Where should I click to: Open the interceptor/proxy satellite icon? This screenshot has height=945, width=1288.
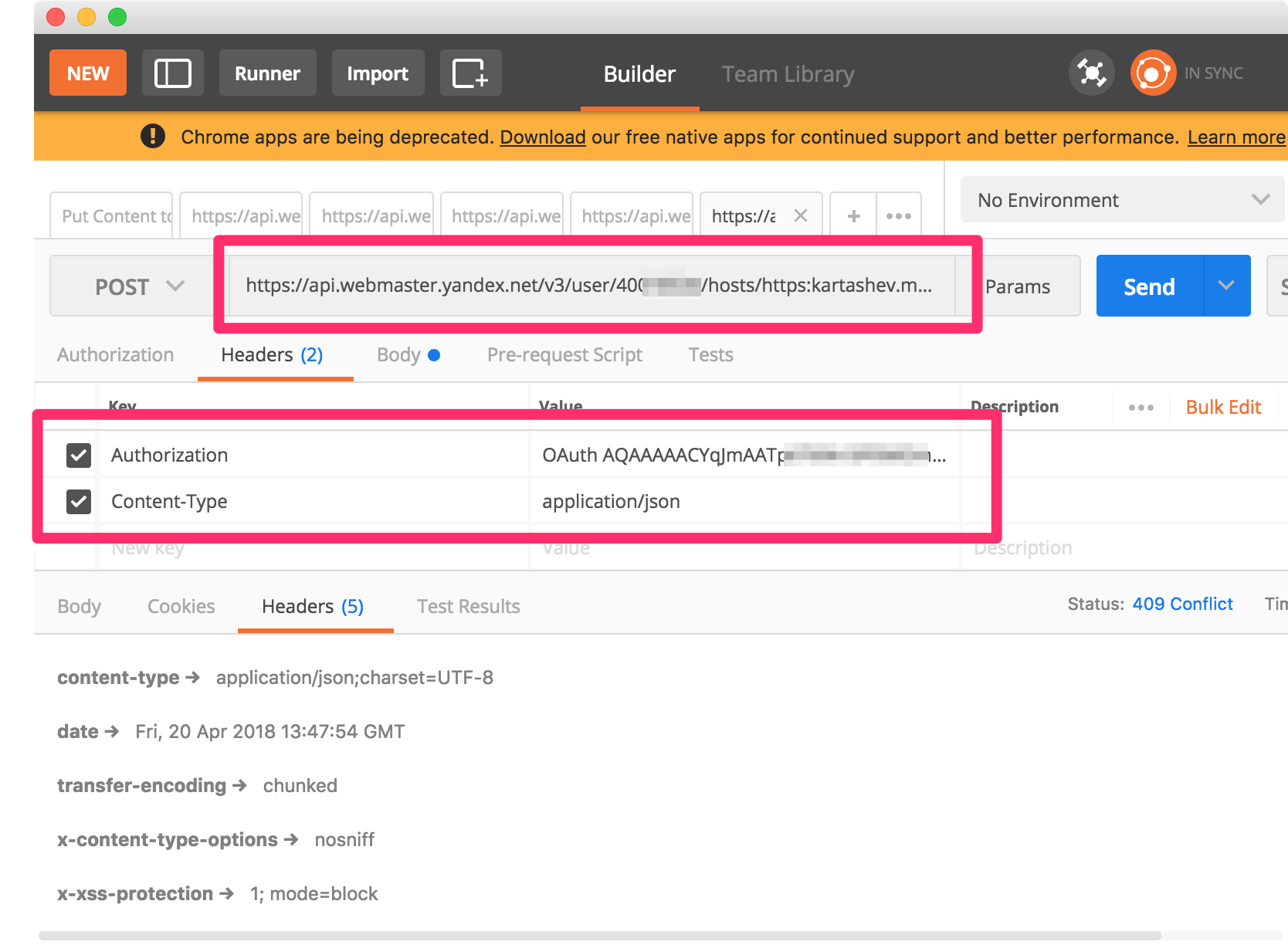click(1091, 73)
